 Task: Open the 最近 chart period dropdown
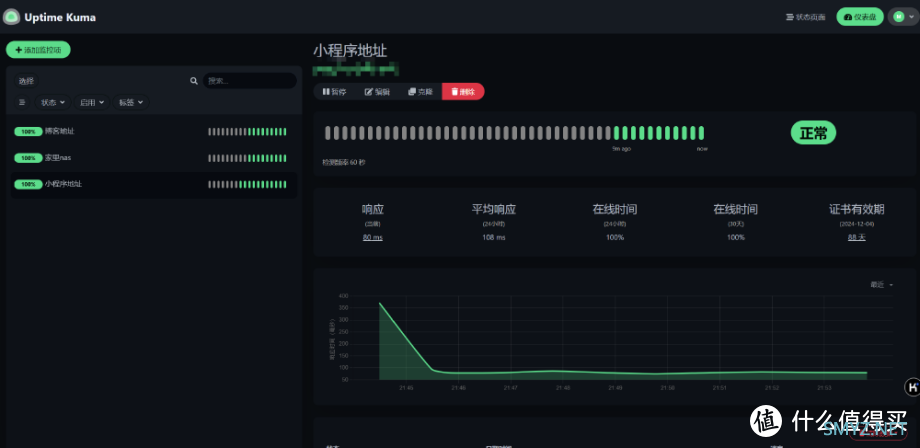point(882,285)
